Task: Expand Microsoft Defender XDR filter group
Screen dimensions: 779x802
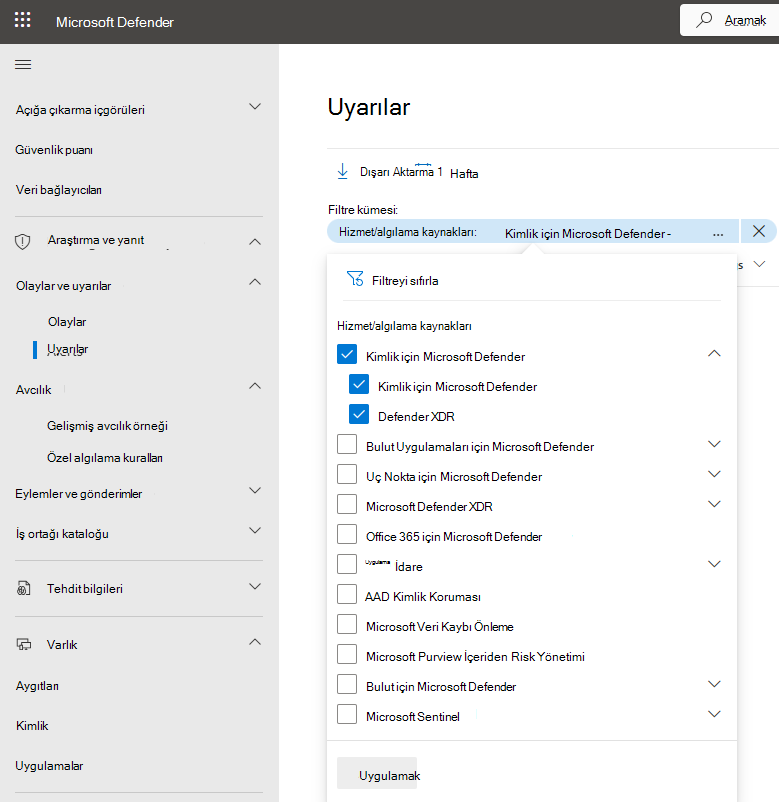Action: click(714, 504)
